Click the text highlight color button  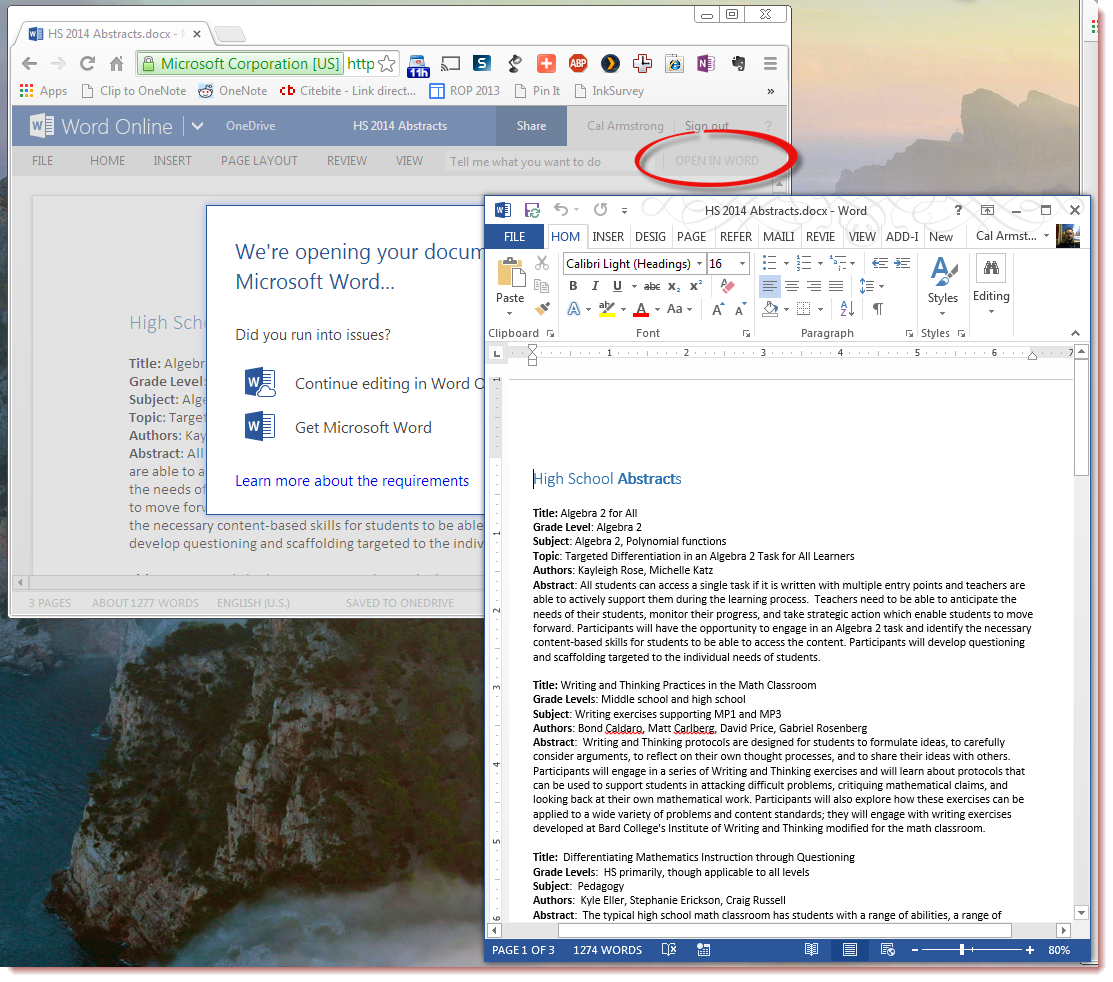(606, 309)
